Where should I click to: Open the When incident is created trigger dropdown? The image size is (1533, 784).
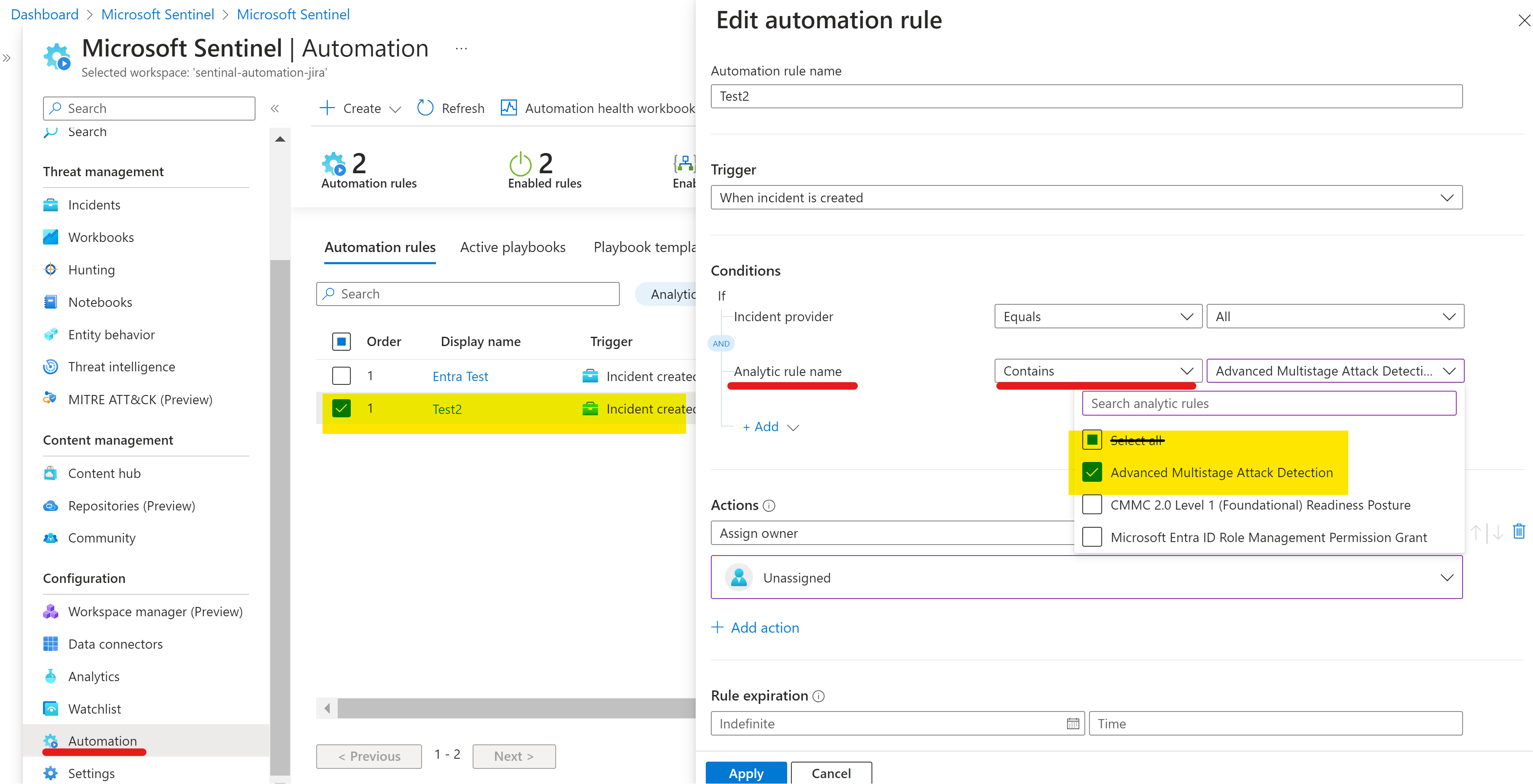point(1447,198)
